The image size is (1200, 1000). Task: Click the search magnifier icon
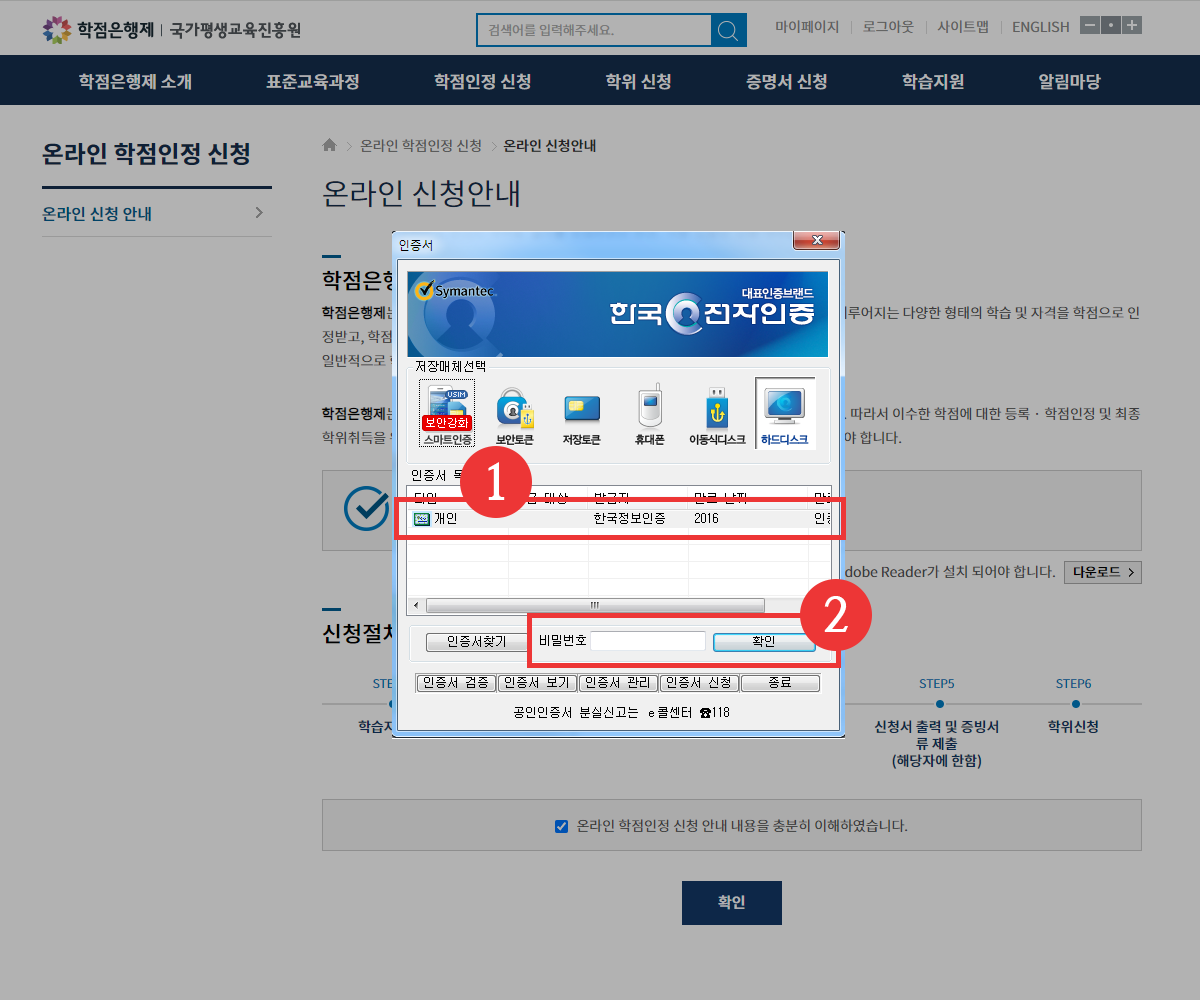pyautogui.click(x=729, y=30)
